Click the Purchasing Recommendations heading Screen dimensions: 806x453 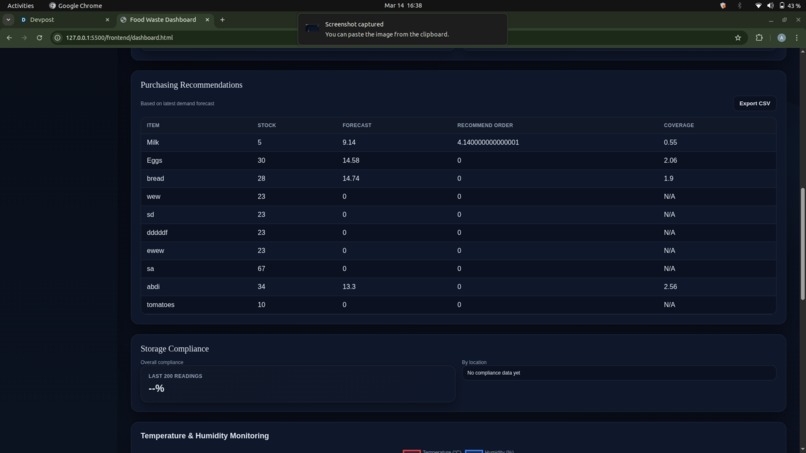point(191,85)
